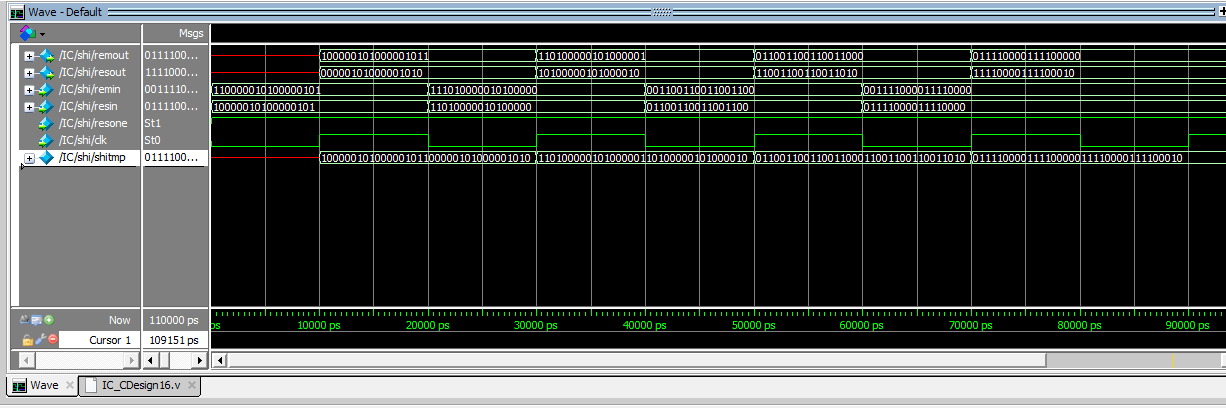Viewport: 1226px width, 408px height.
Task: Expand the /IC/shi/shitmp bus
Action: point(29,158)
